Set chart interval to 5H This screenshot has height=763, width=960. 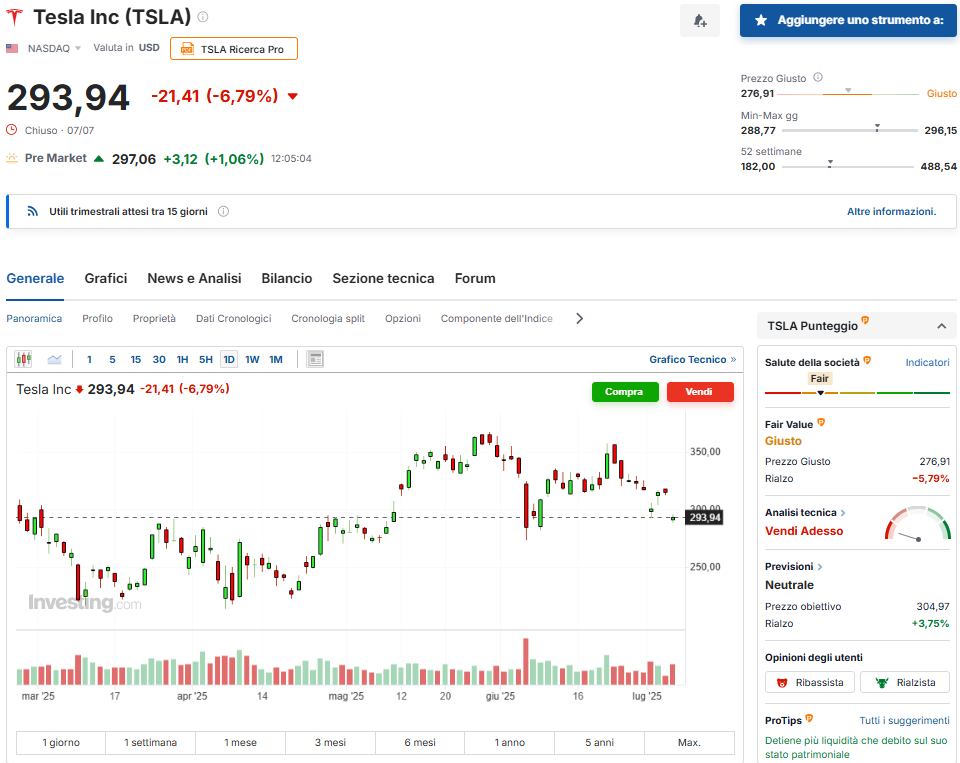tap(206, 359)
